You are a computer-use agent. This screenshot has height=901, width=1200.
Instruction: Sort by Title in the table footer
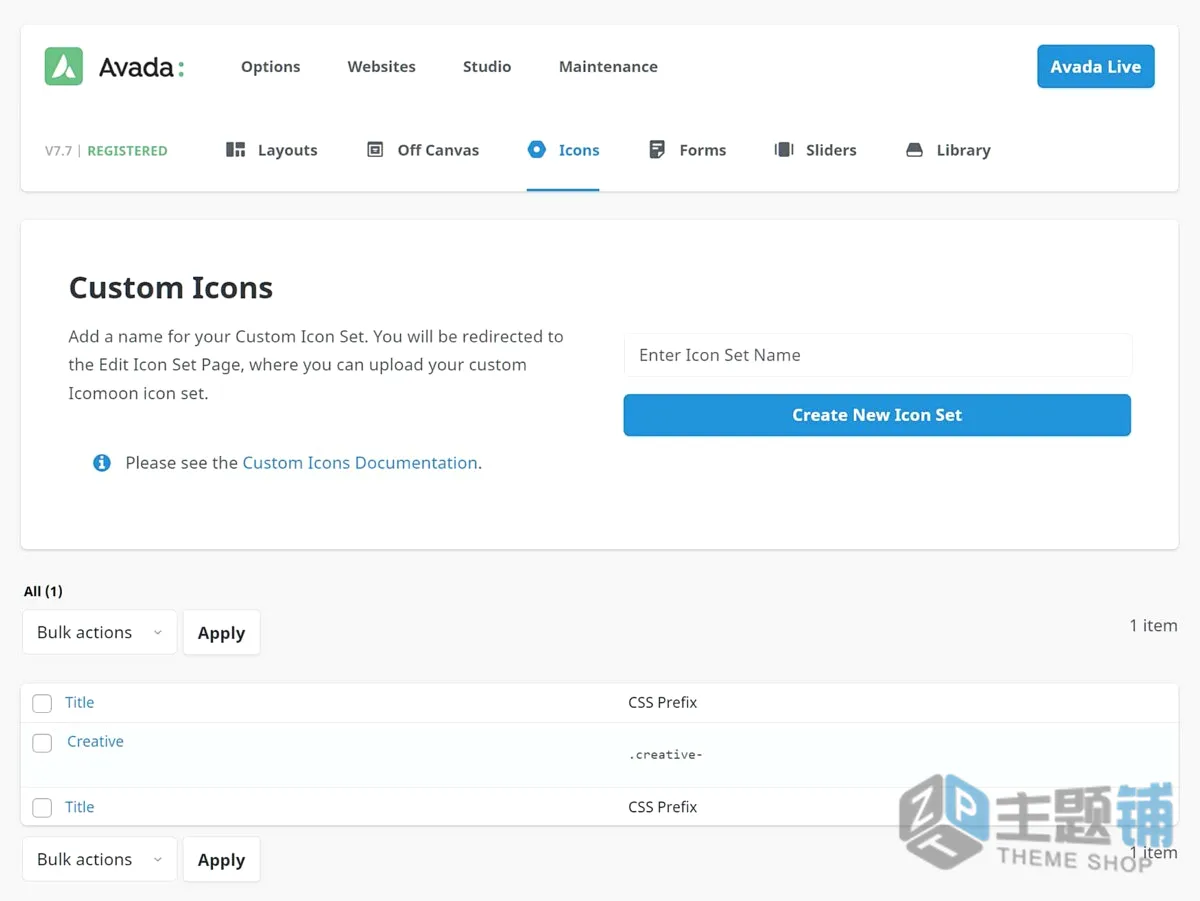click(79, 807)
